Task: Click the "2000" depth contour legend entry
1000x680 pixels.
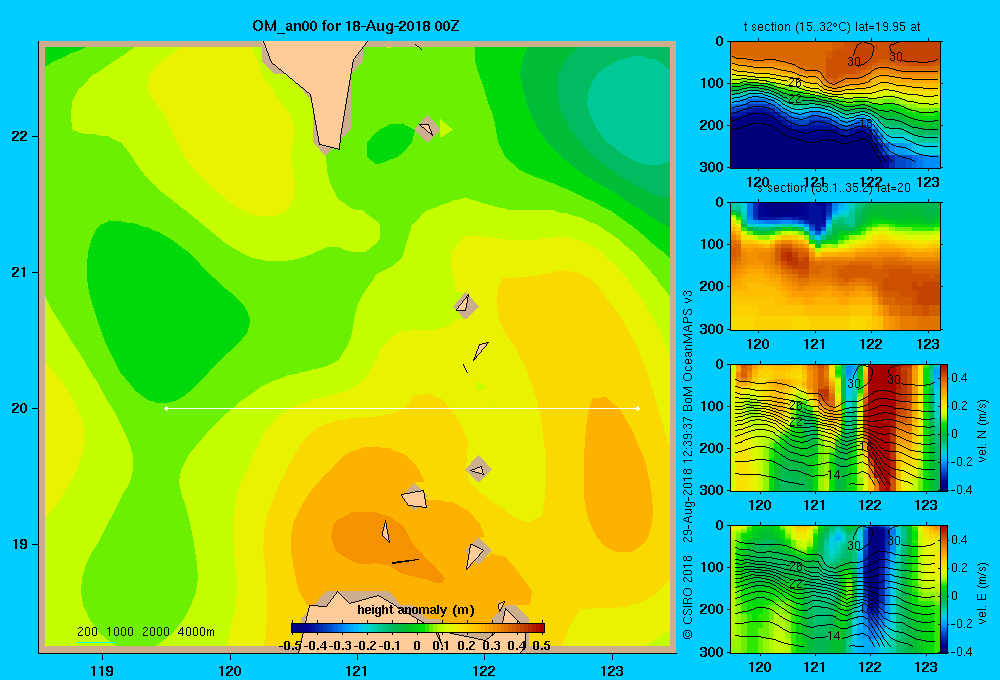Action: pos(156,632)
